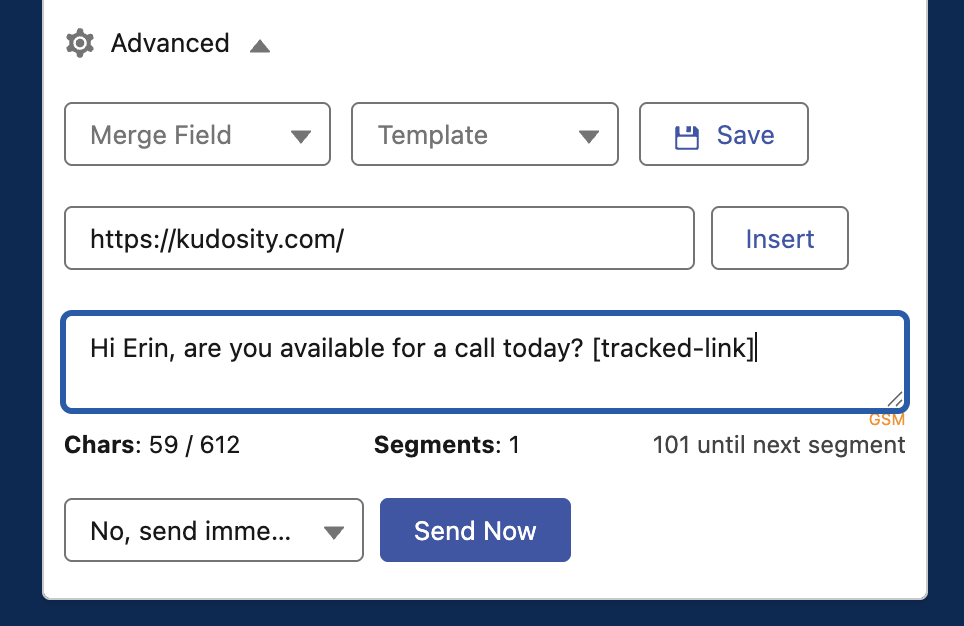Screen dimensions: 964x626
Task: Focus the kudosity.com URL input field
Action: (379, 239)
